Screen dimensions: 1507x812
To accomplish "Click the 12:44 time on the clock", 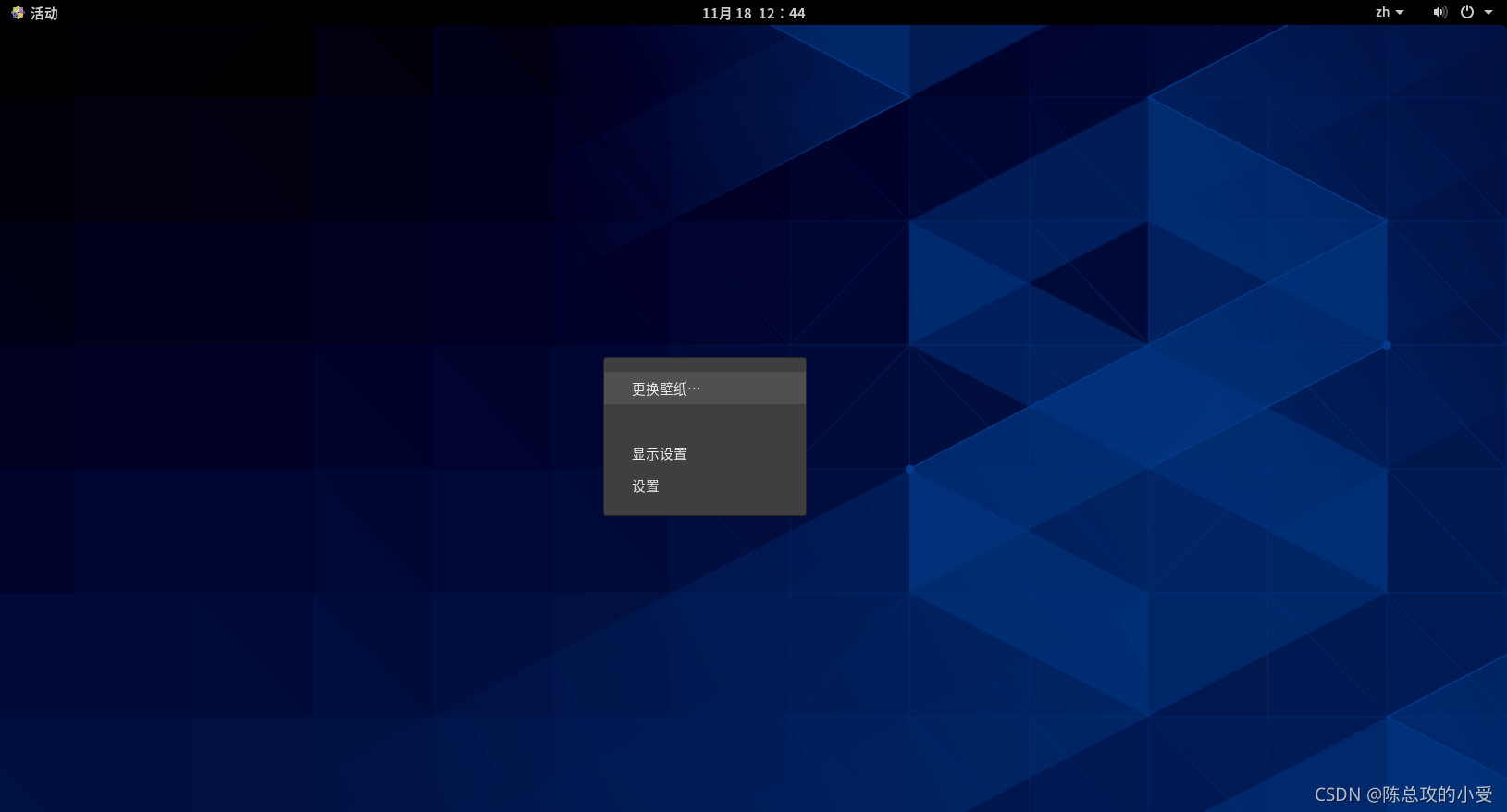I will (x=782, y=13).
